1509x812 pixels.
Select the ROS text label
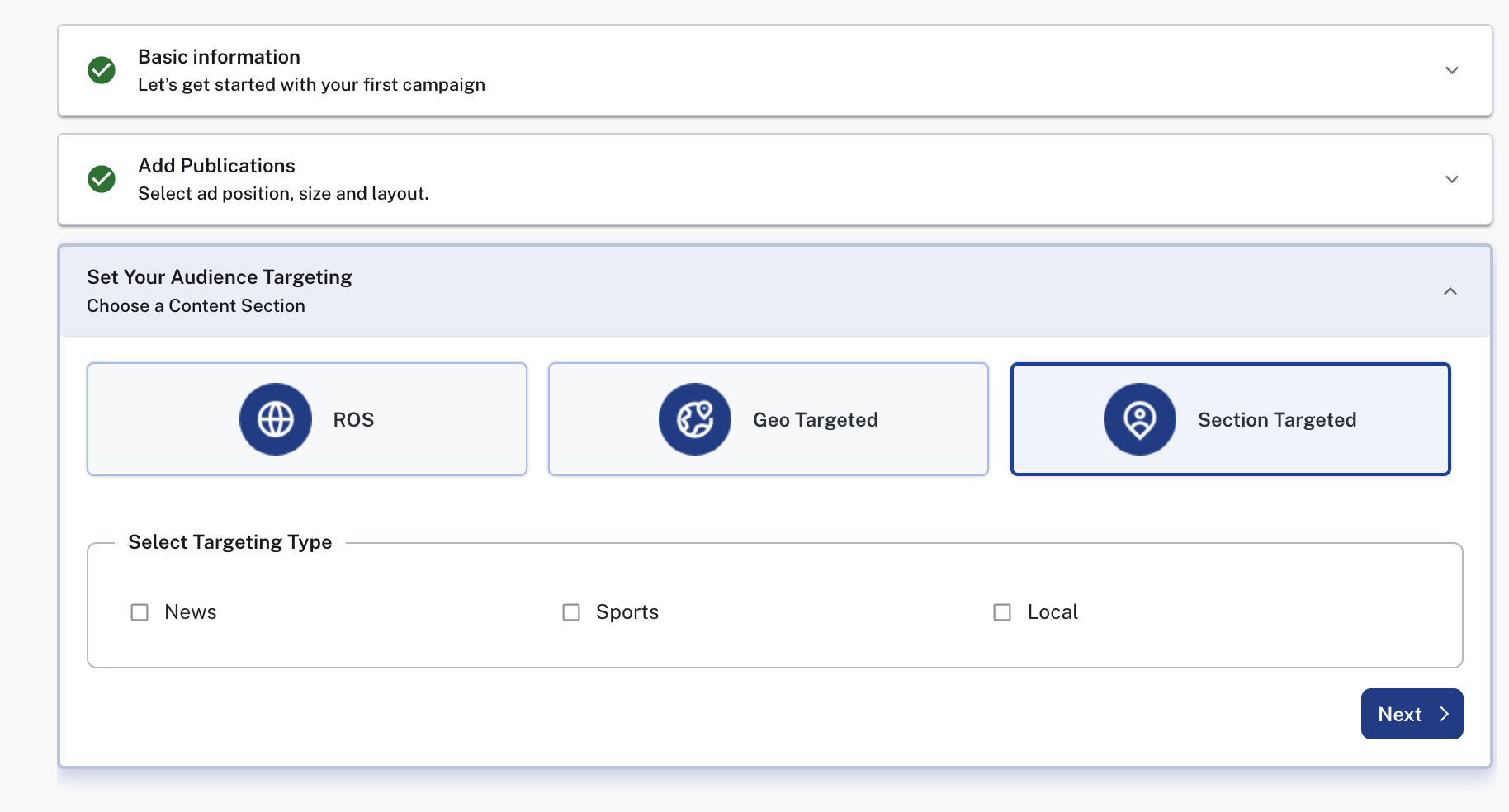pyautogui.click(x=353, y=420)
